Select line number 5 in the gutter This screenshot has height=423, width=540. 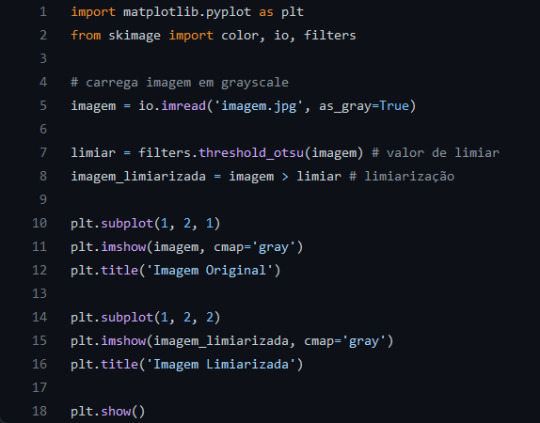coord(43,106)
